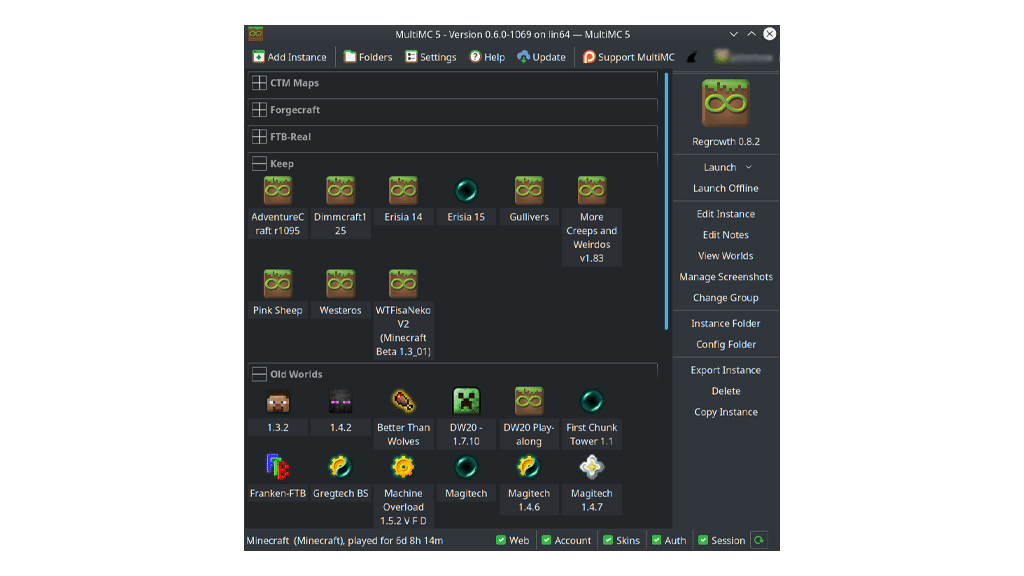
Task: Click Change Group
Action: pyautogui.click(x=726, y=298)
